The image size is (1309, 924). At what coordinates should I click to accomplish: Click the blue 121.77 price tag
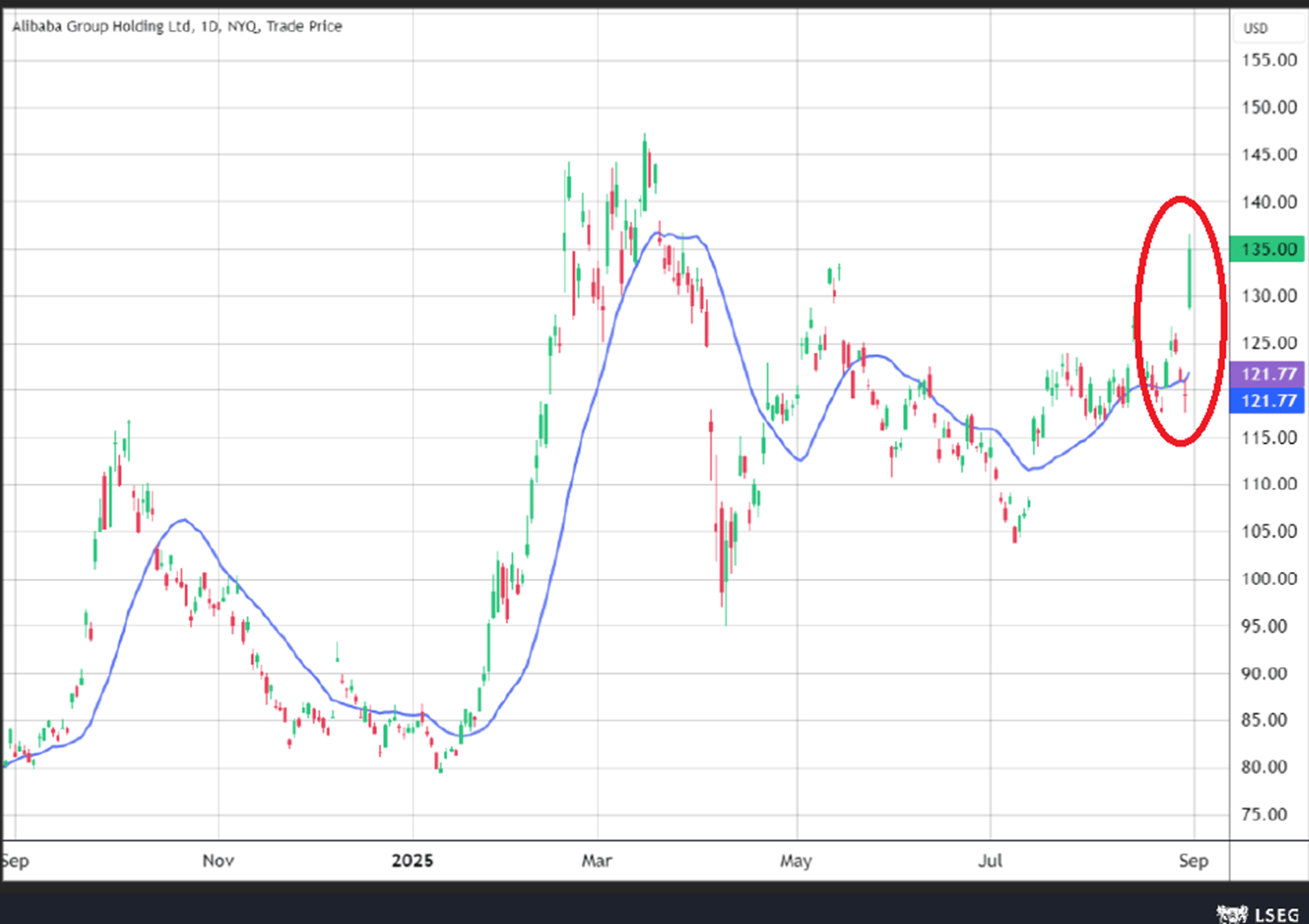point(1268,401)
